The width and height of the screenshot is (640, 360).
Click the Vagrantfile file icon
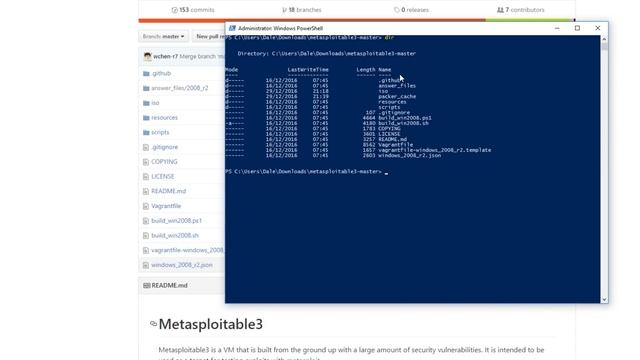tap(146, 206)
